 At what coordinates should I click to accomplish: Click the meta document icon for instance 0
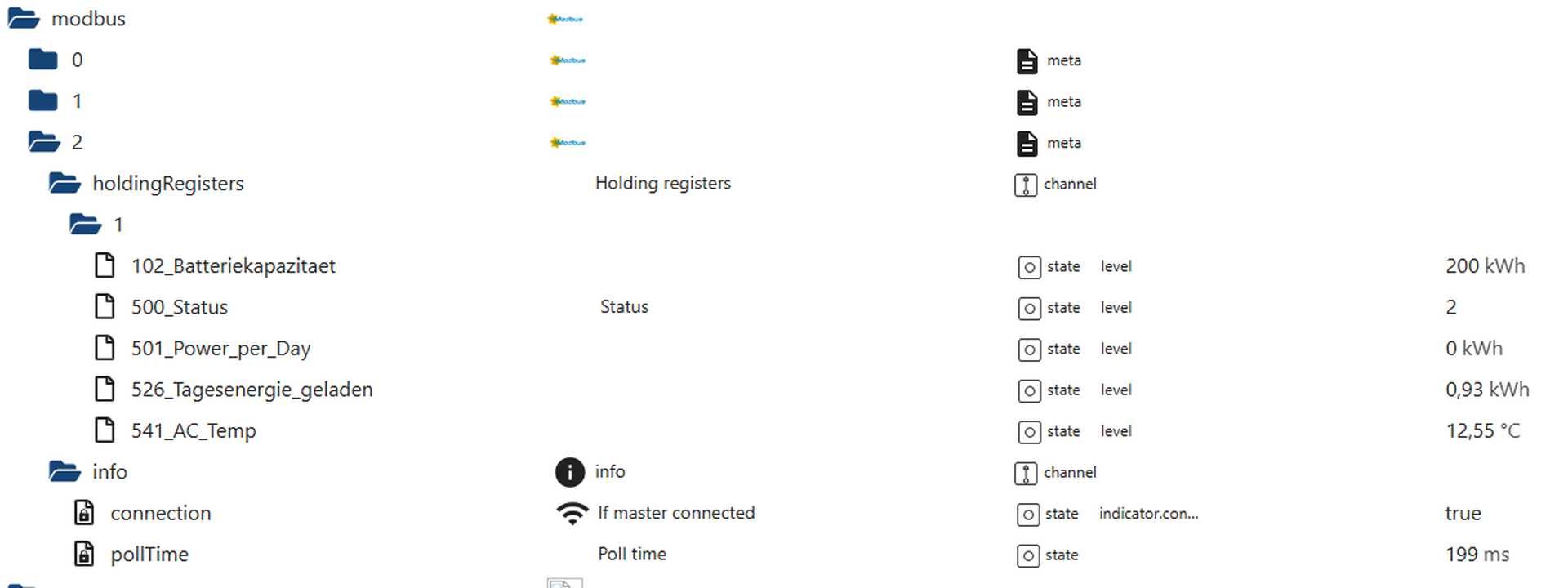point(1027,61)
